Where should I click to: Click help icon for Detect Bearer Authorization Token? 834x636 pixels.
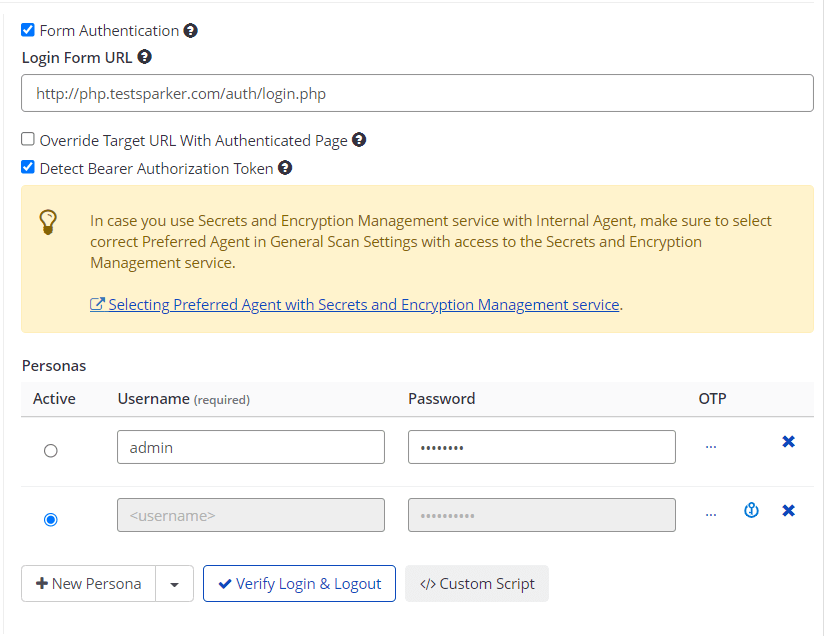pos(284,167)
